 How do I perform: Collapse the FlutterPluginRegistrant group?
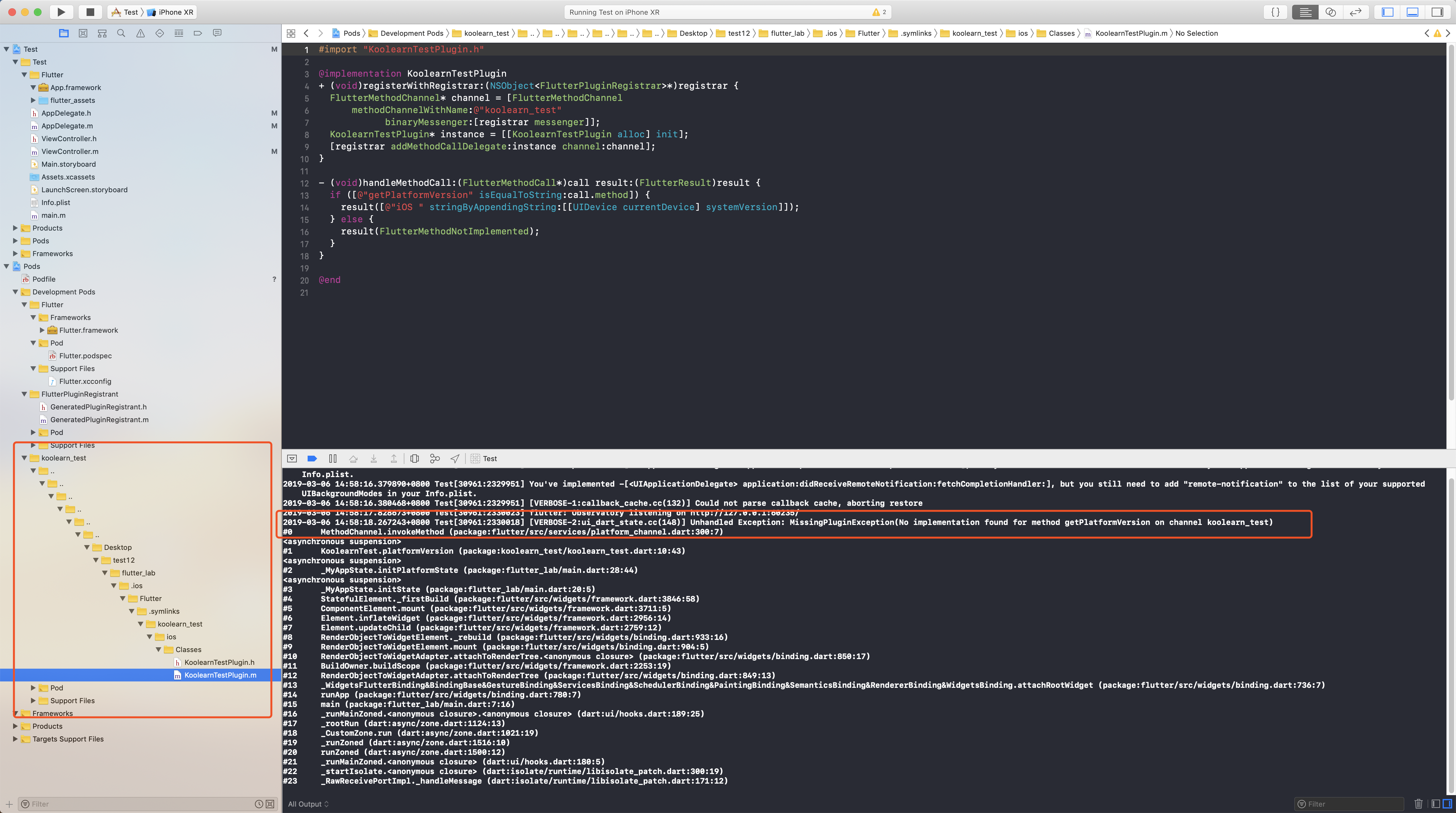(x=24, y=394)
